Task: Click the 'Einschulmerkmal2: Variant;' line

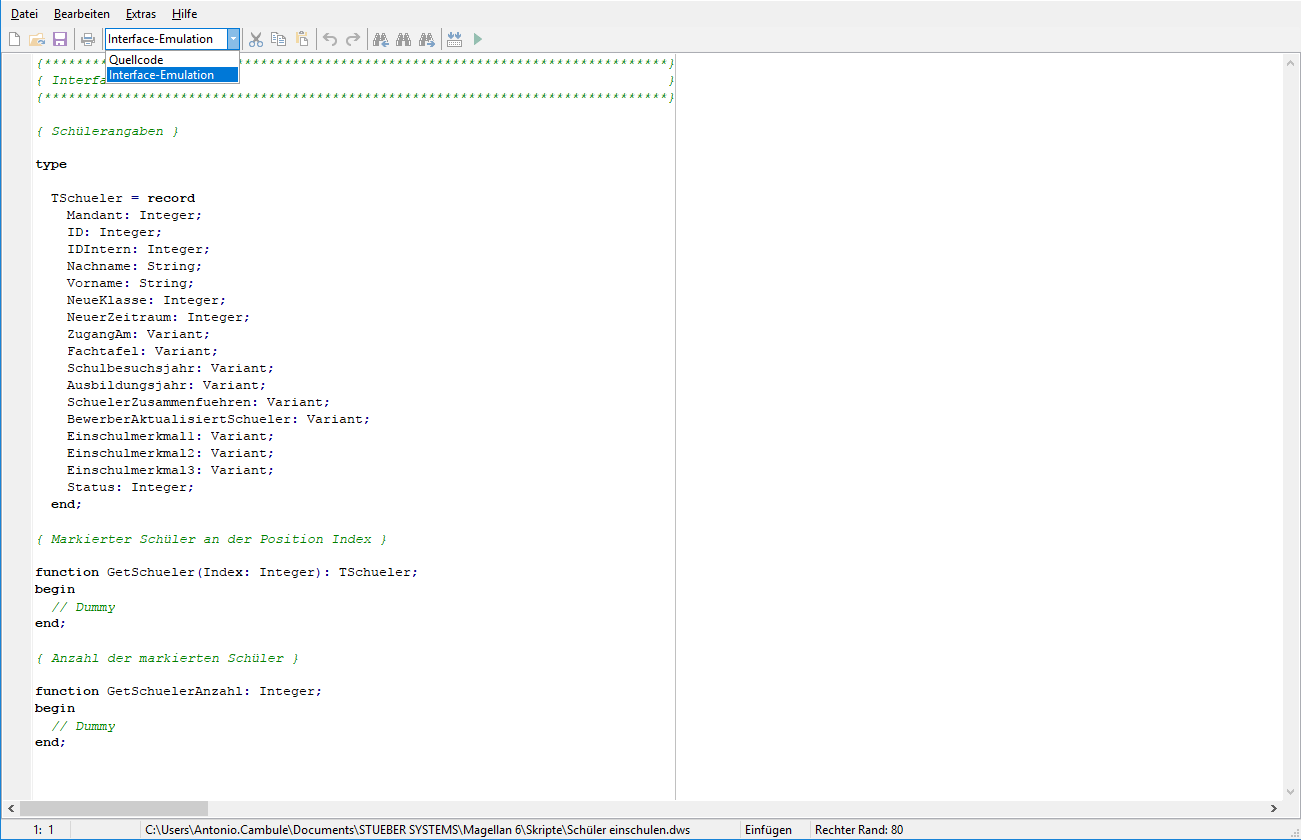Action: pyautogui.click(x=170, y=453)
